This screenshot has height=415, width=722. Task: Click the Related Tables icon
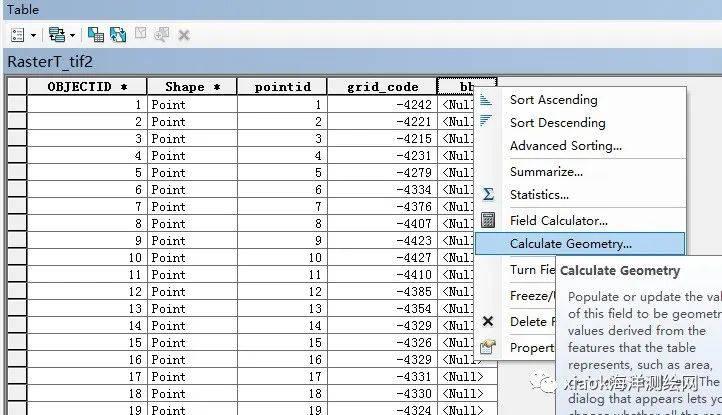55,35
